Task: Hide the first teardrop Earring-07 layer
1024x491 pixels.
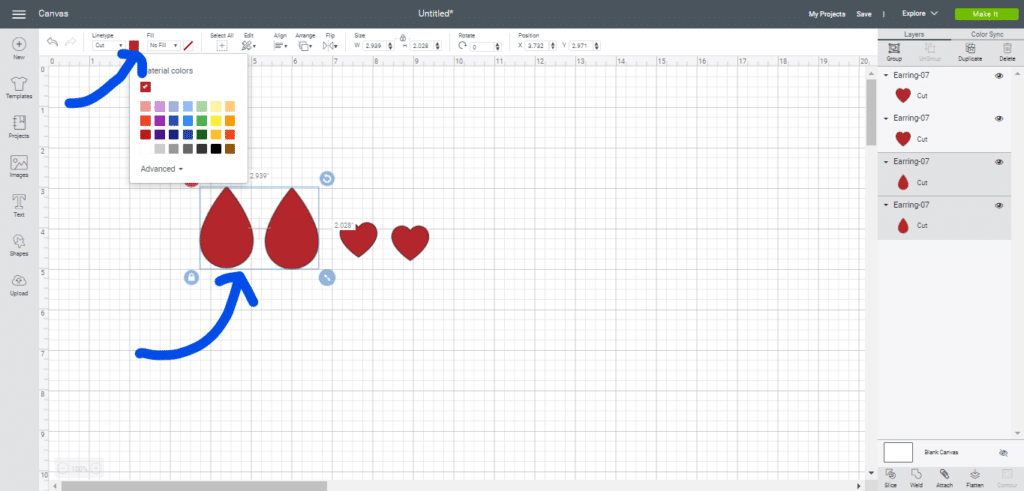Action: (999, 162)
